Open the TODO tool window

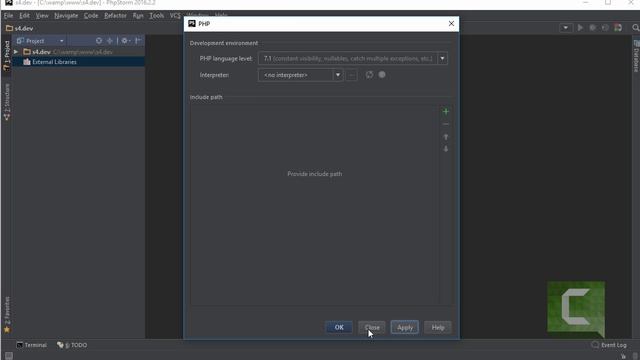click(x=72, y=345)
